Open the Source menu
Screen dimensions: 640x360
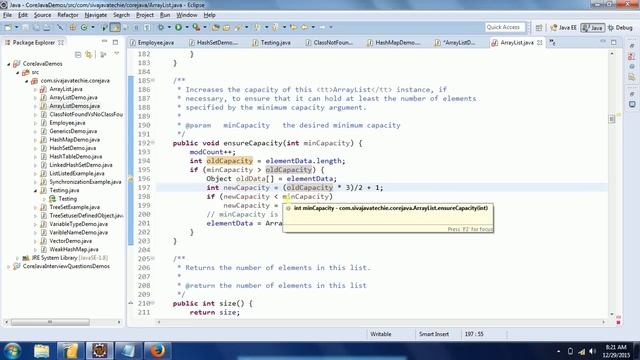(x=42, y=15)
